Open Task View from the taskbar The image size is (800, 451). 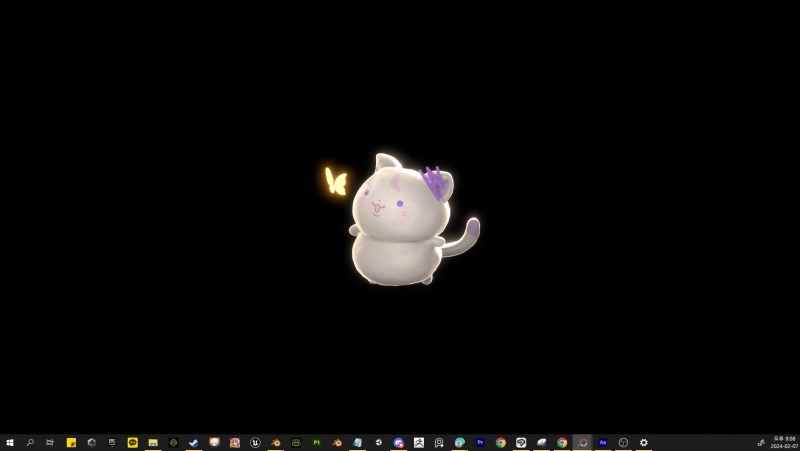click(50, 442)
